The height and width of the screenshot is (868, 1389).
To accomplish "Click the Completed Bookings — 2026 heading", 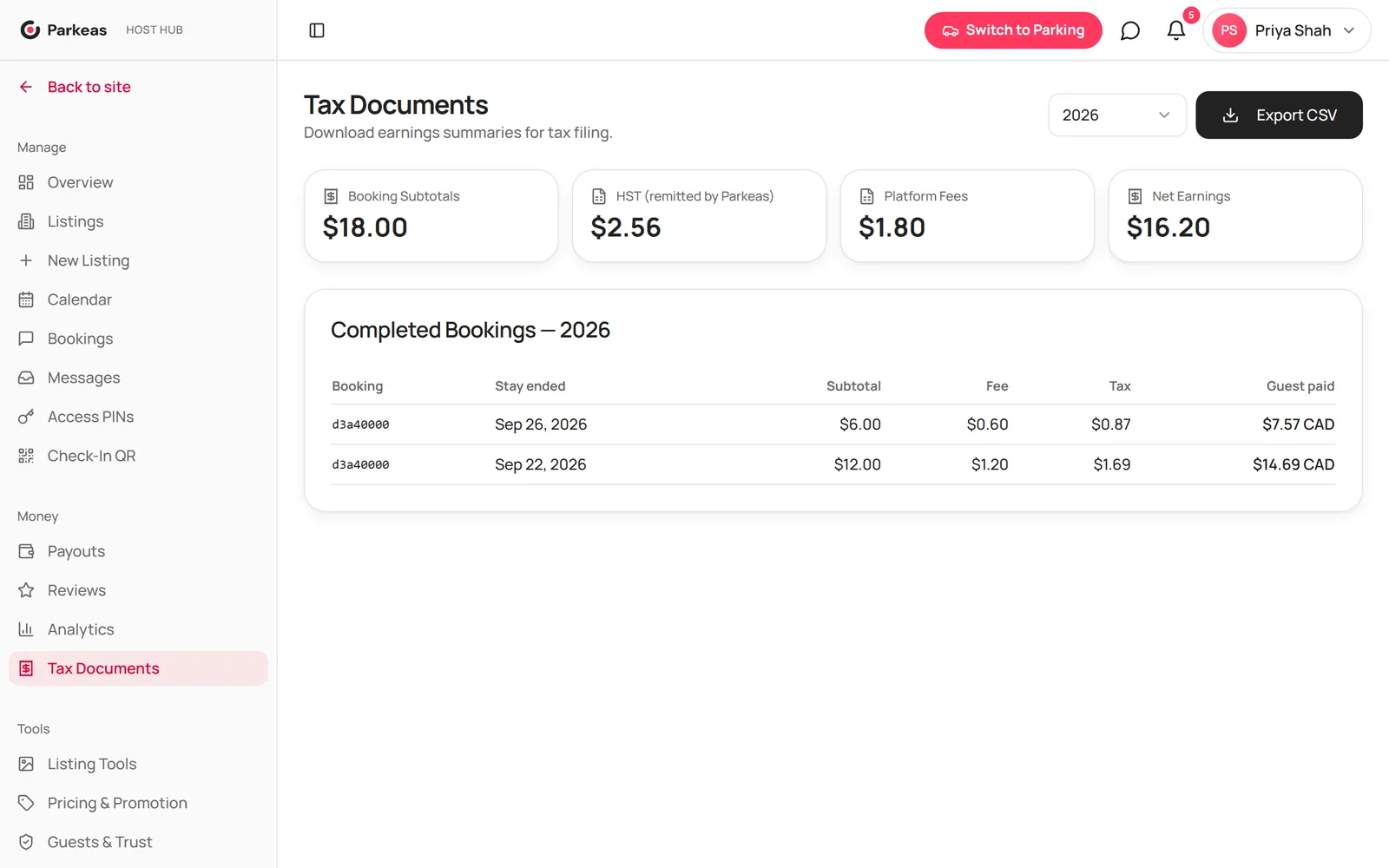I will [x=471, y=330].
